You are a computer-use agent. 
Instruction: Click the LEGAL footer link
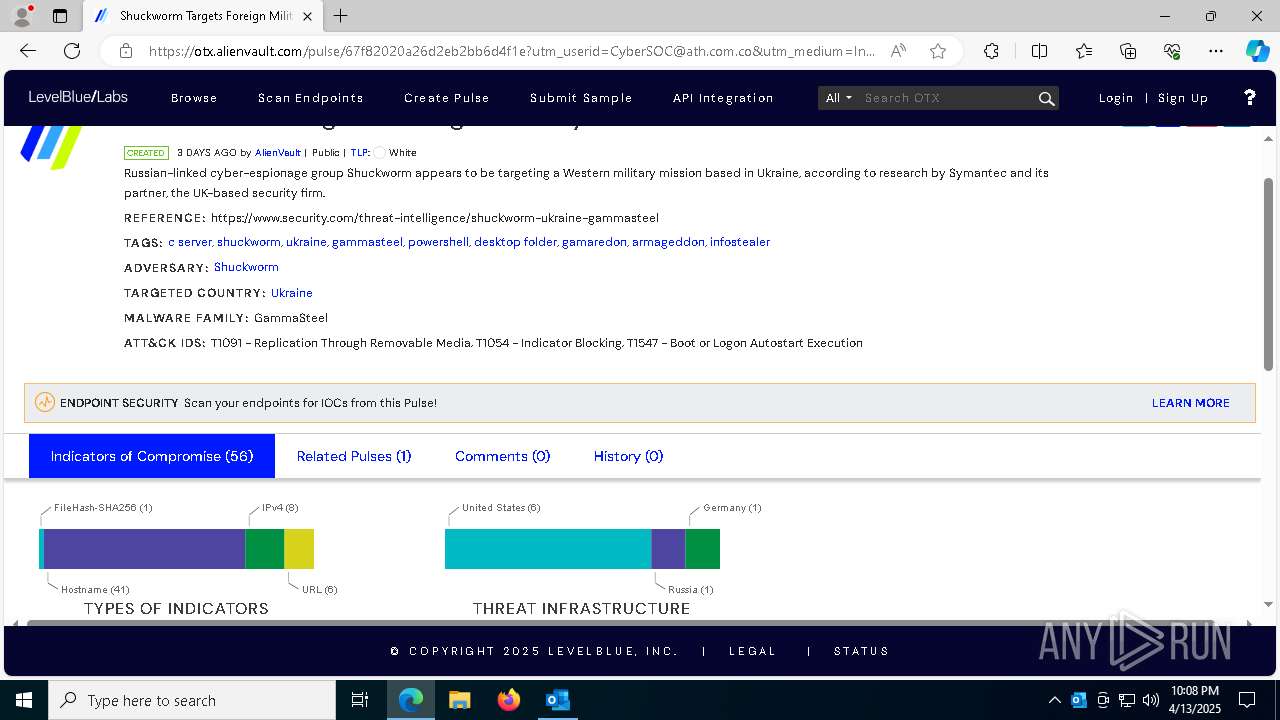pos(753,651)
